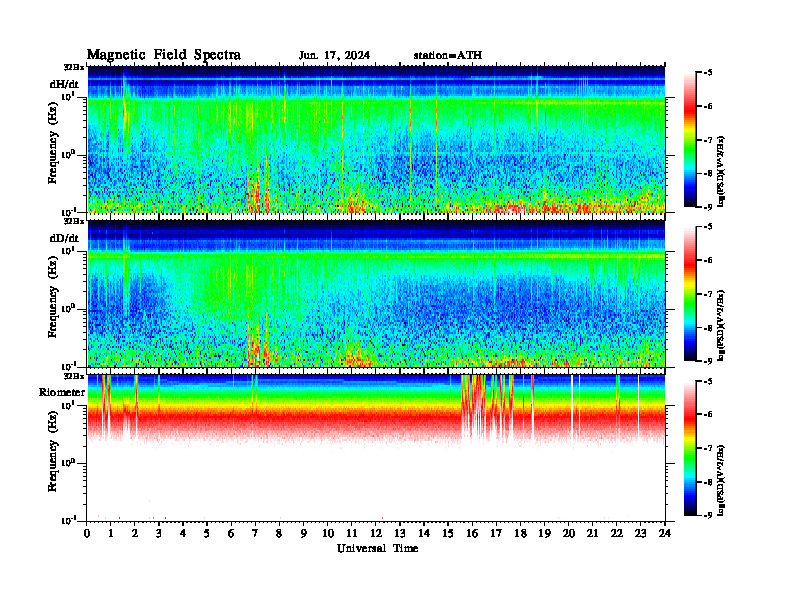This screenshot has width=792, height=612.
Task: Click the "dH/dt" panel label
Action: 64,84
